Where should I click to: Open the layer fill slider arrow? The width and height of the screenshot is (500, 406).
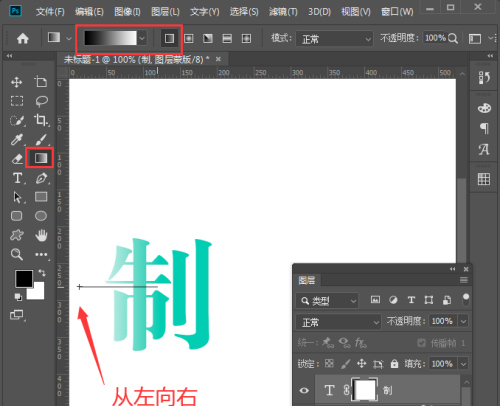[464, 364]
